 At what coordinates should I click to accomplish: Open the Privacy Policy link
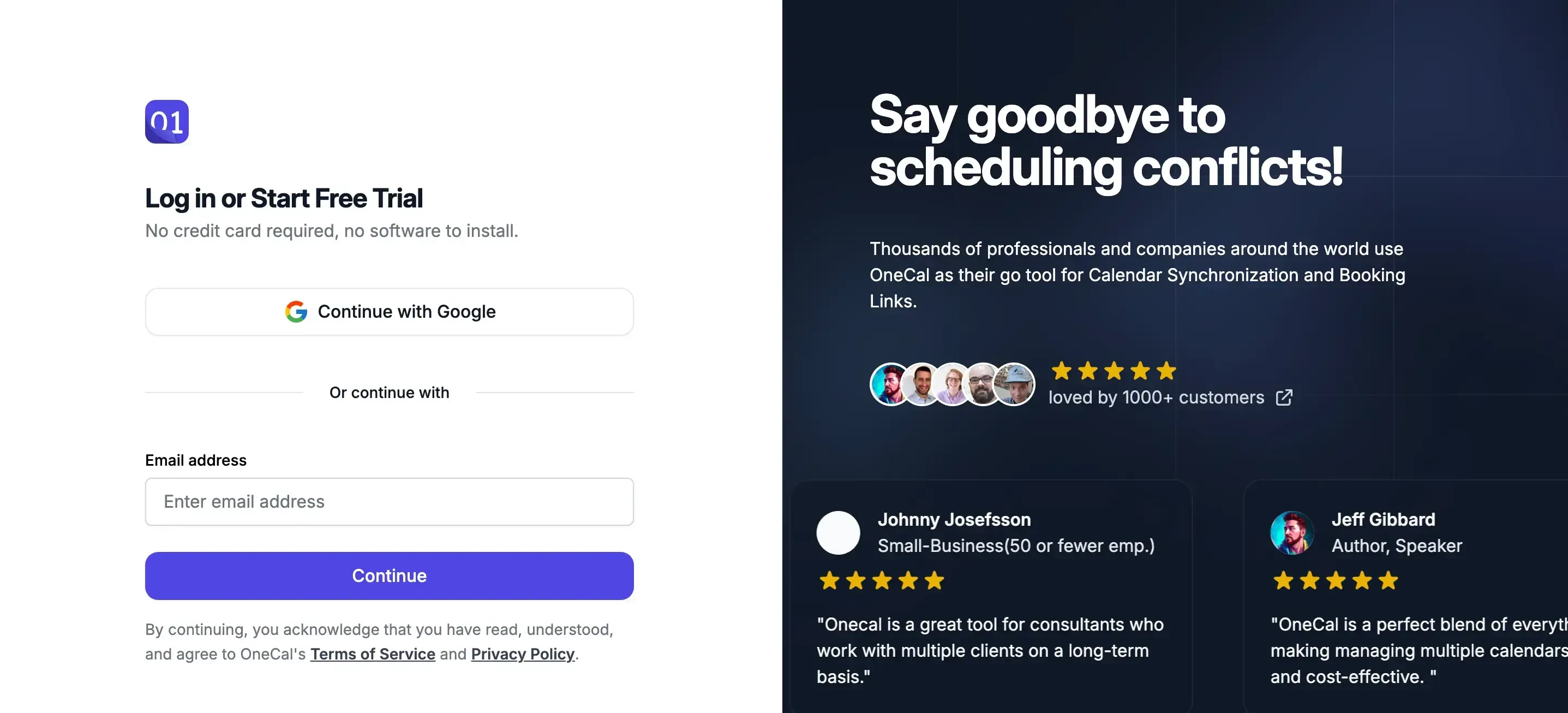pos(522,654)
